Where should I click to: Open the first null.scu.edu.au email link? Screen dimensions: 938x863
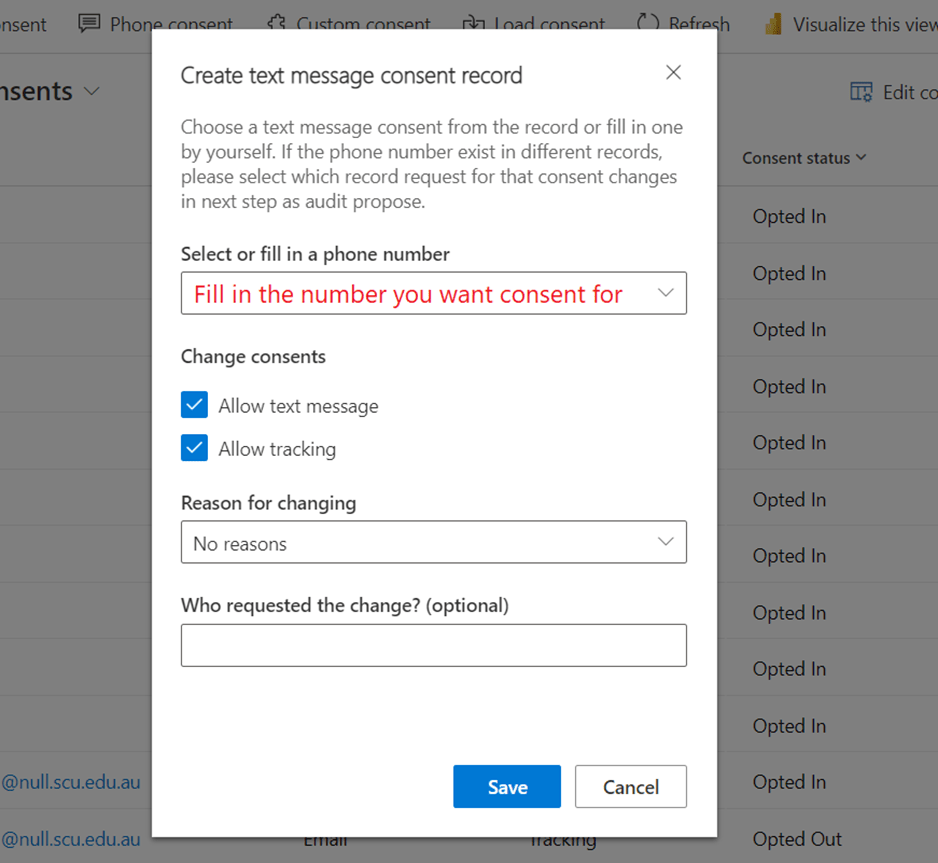tap(70, 782)
